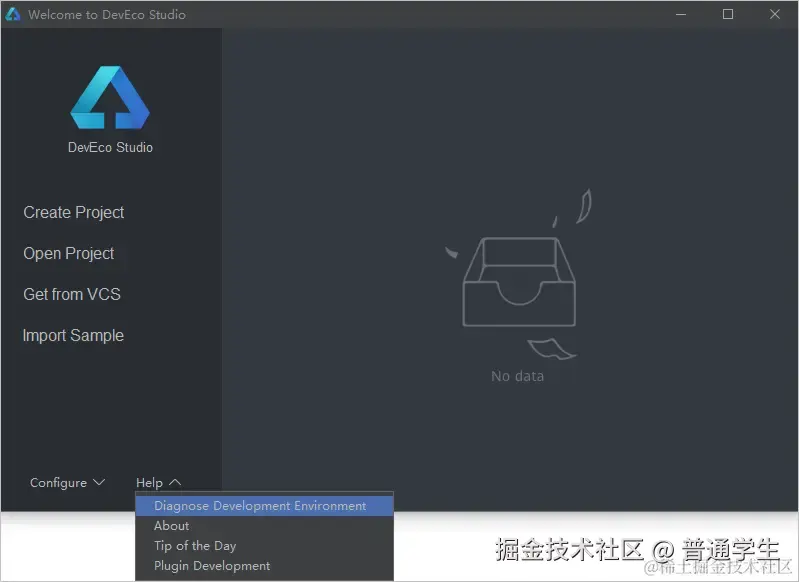Open Plugin Development help entry
799x582 pixels.
264,566
